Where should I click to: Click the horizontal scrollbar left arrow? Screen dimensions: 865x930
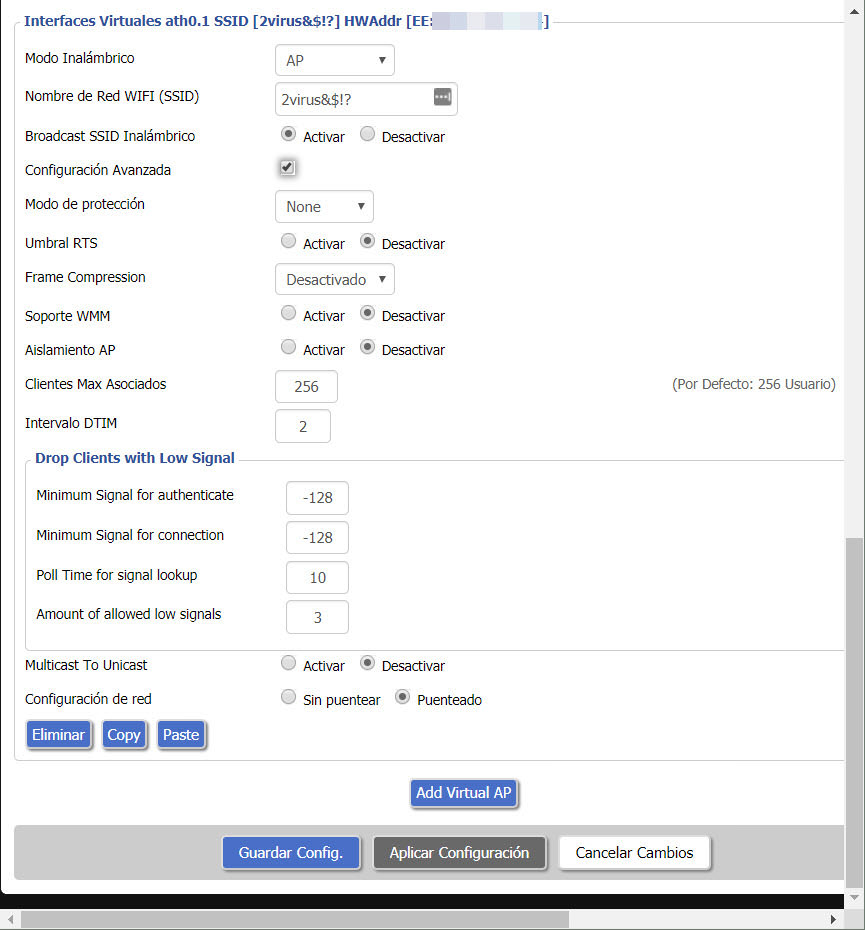click(x=10, y=919)
